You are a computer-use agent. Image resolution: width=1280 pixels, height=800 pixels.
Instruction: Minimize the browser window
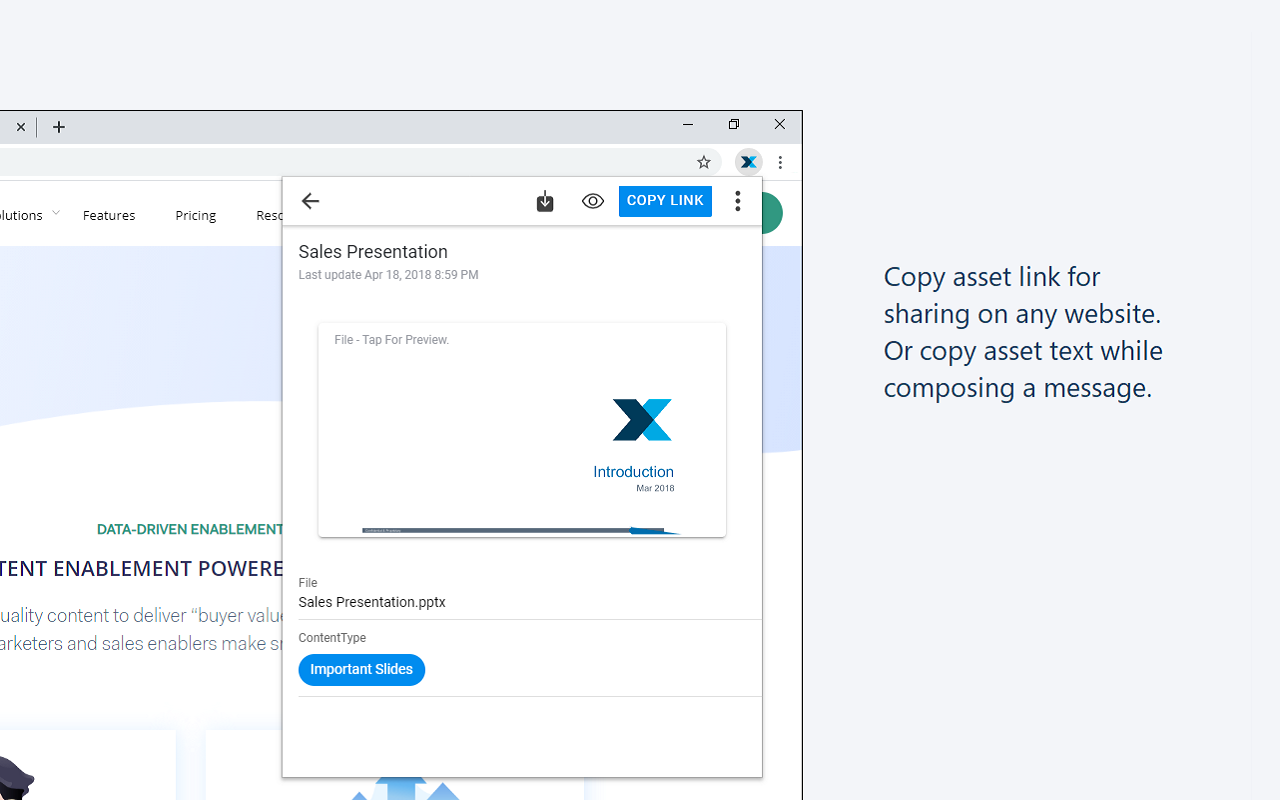688,125
